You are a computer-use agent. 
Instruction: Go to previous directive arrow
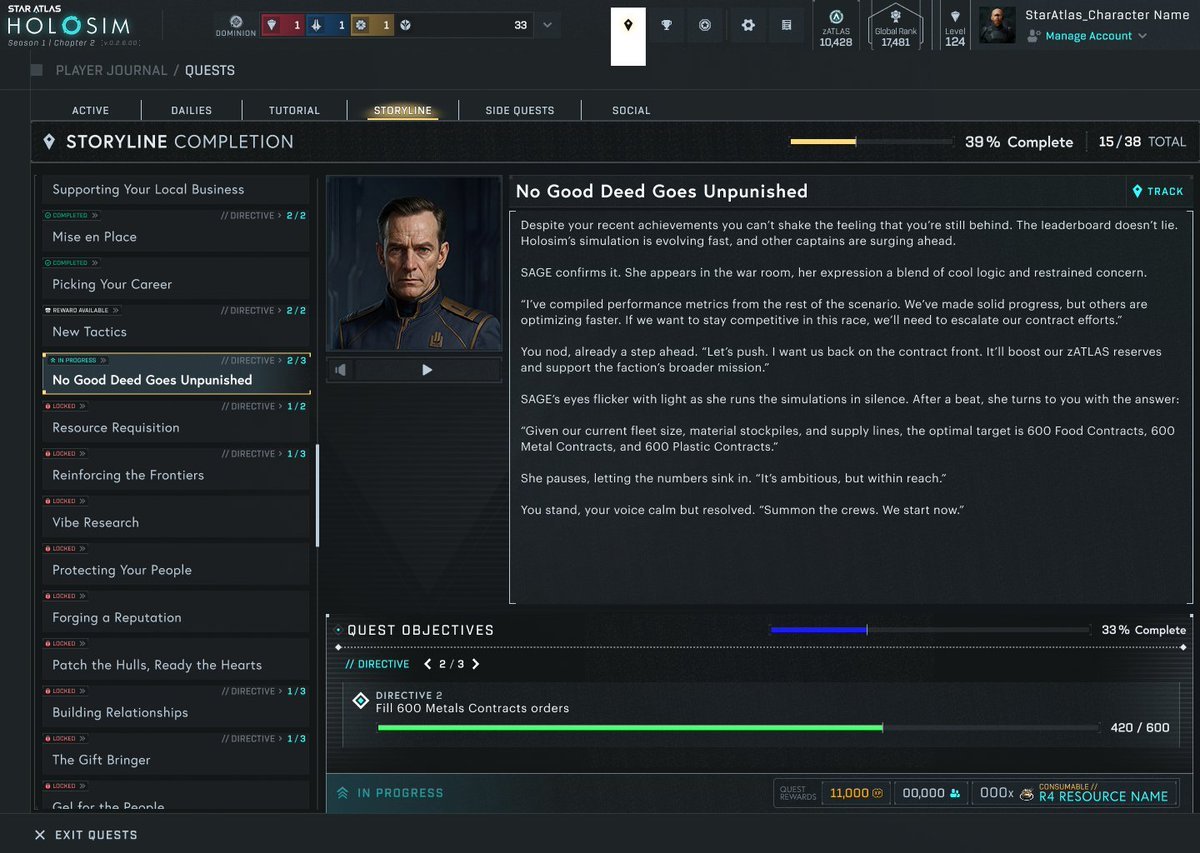pos(428,664)
